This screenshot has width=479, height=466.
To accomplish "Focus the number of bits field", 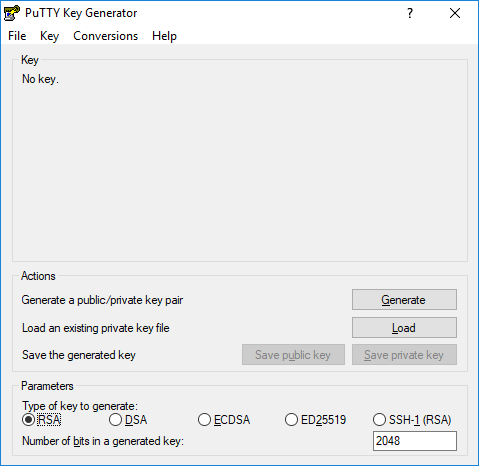I will [415, 441].
